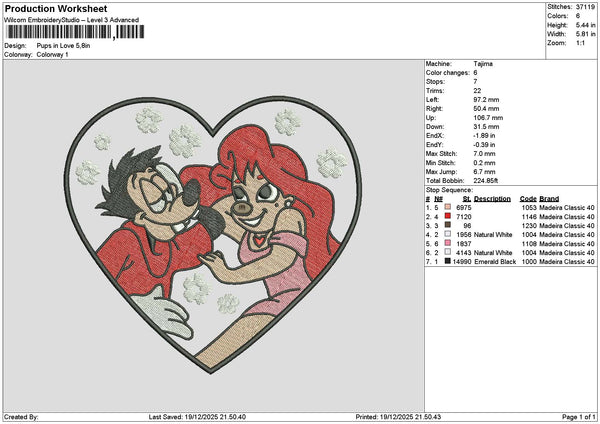600x424 pixels.
Task: Click the 'Code' column header
Action: coord(528,199)
